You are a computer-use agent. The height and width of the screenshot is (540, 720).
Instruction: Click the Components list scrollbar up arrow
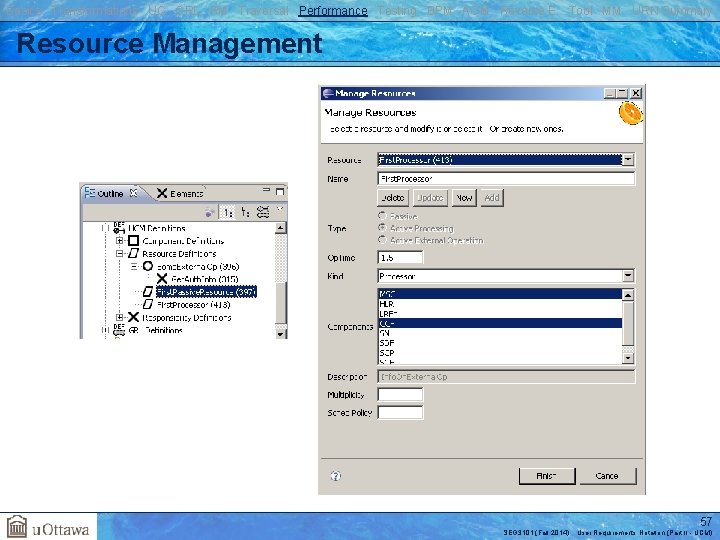click(x=628, y=294)
